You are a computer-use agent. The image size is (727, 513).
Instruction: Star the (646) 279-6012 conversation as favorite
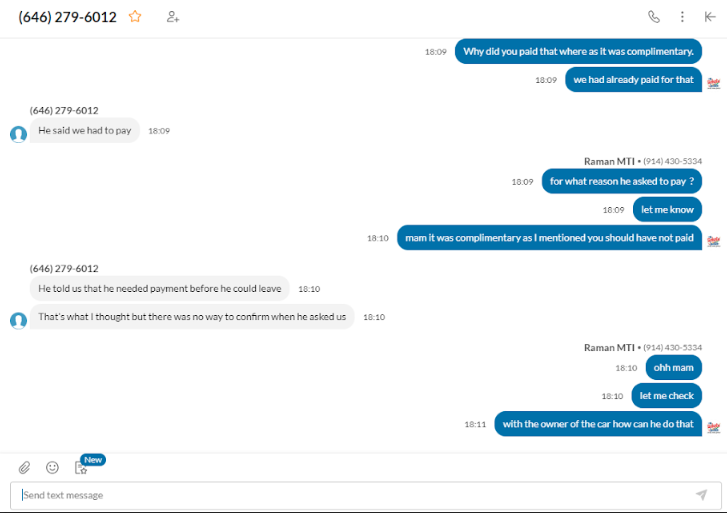(135, 17)
